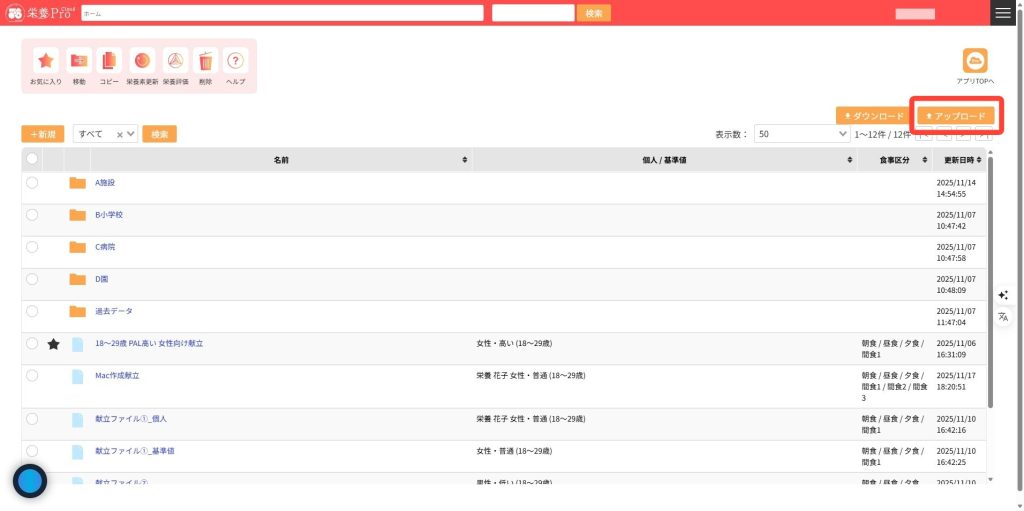Select the 移動 move folder icon
Image resolution: width=1024 pixels, height=511 pixels.
[79, 61]
